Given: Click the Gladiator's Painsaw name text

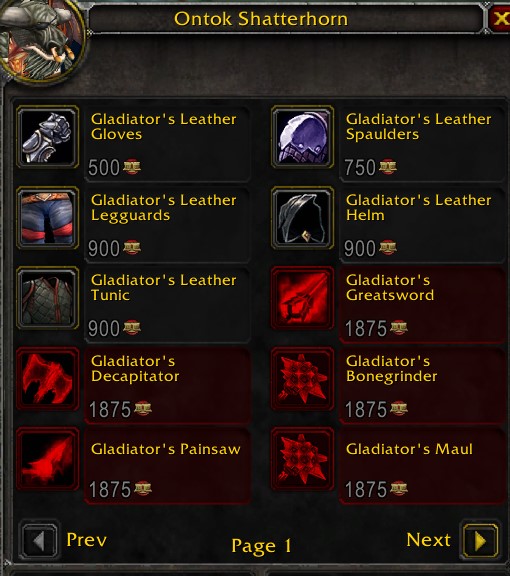Looking at the screenshot, I should coord(166,449).
